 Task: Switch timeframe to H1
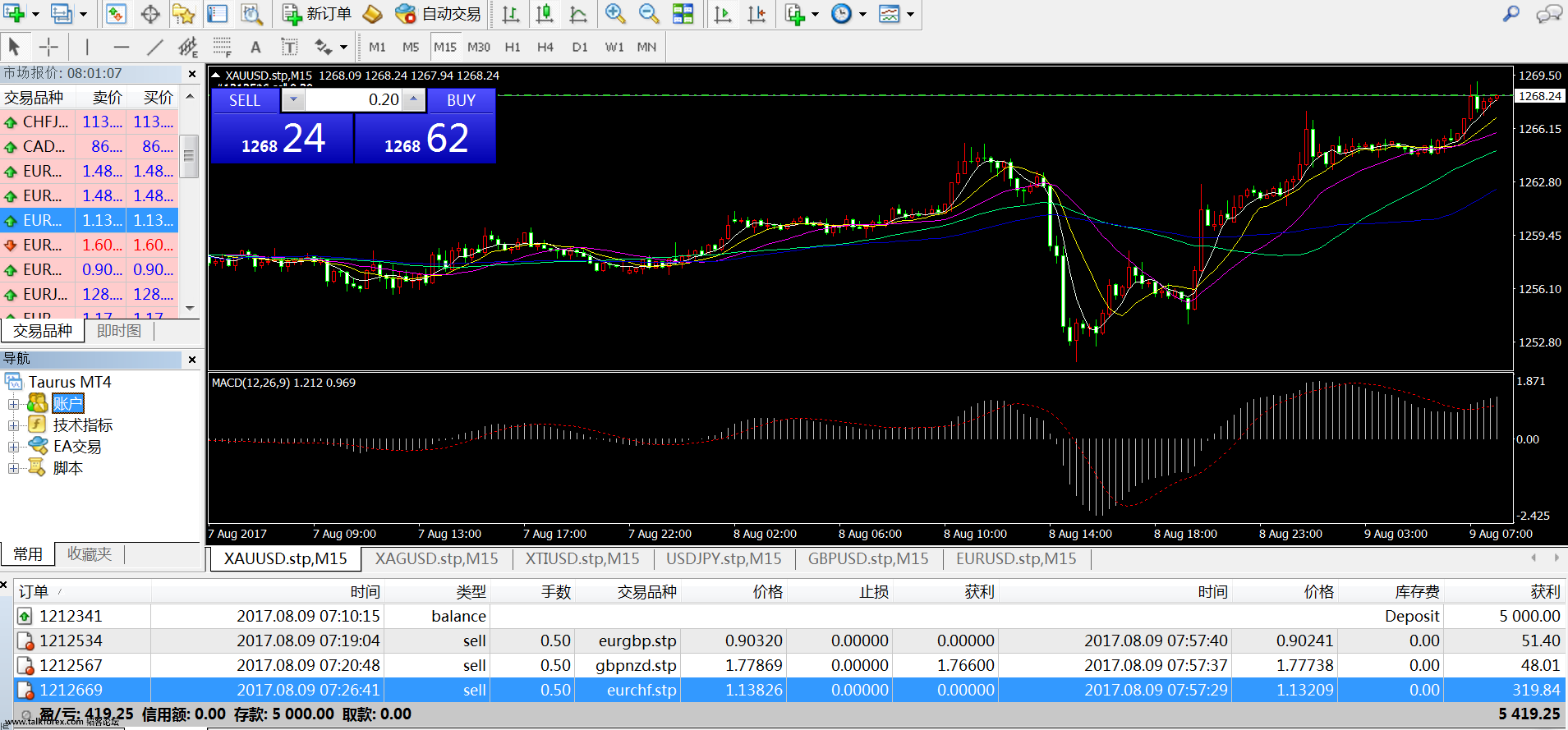(513, 47)
